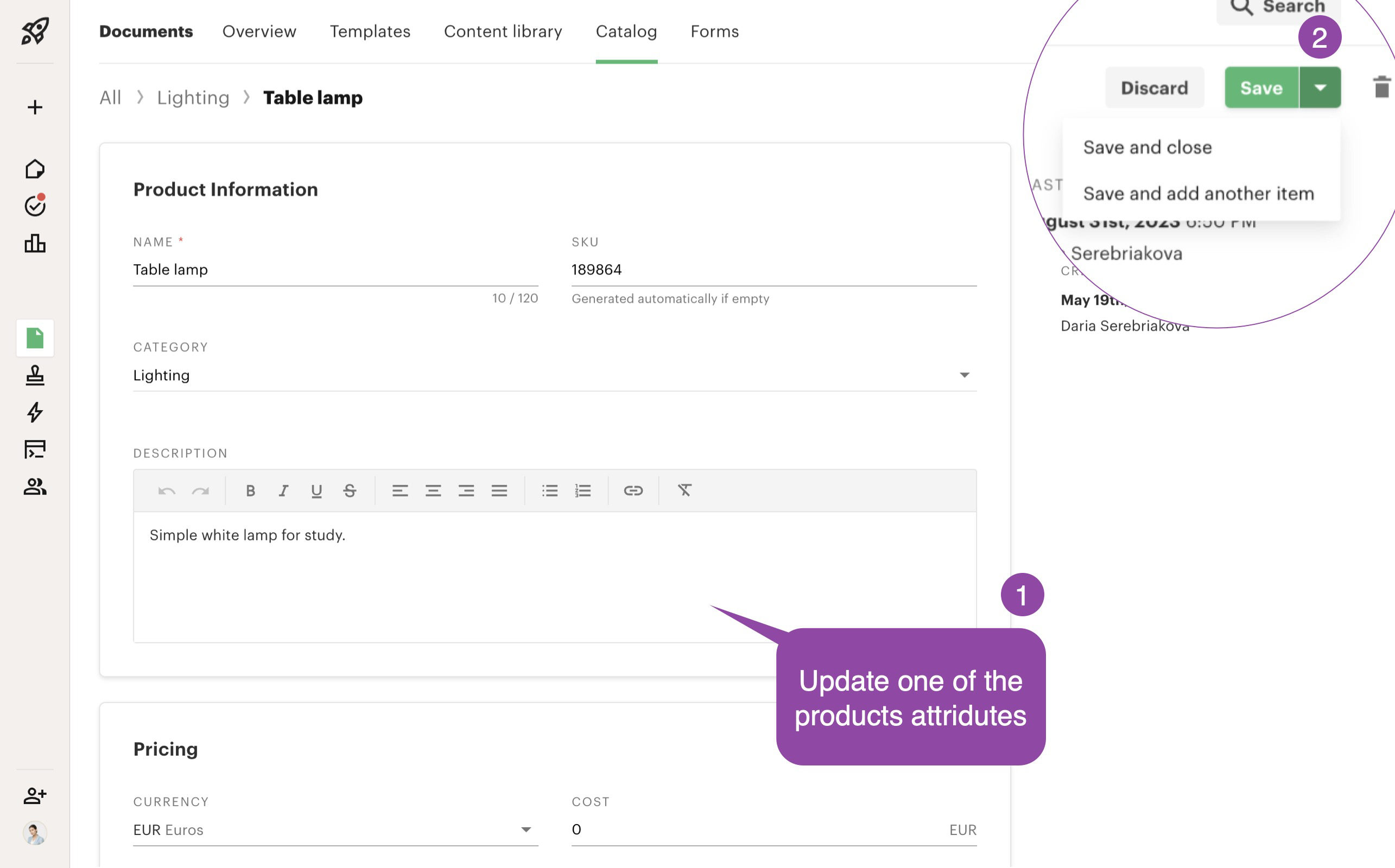Insert numbered list in description
The width and height of the screenshot is (1395, 868).
point(583,491)
